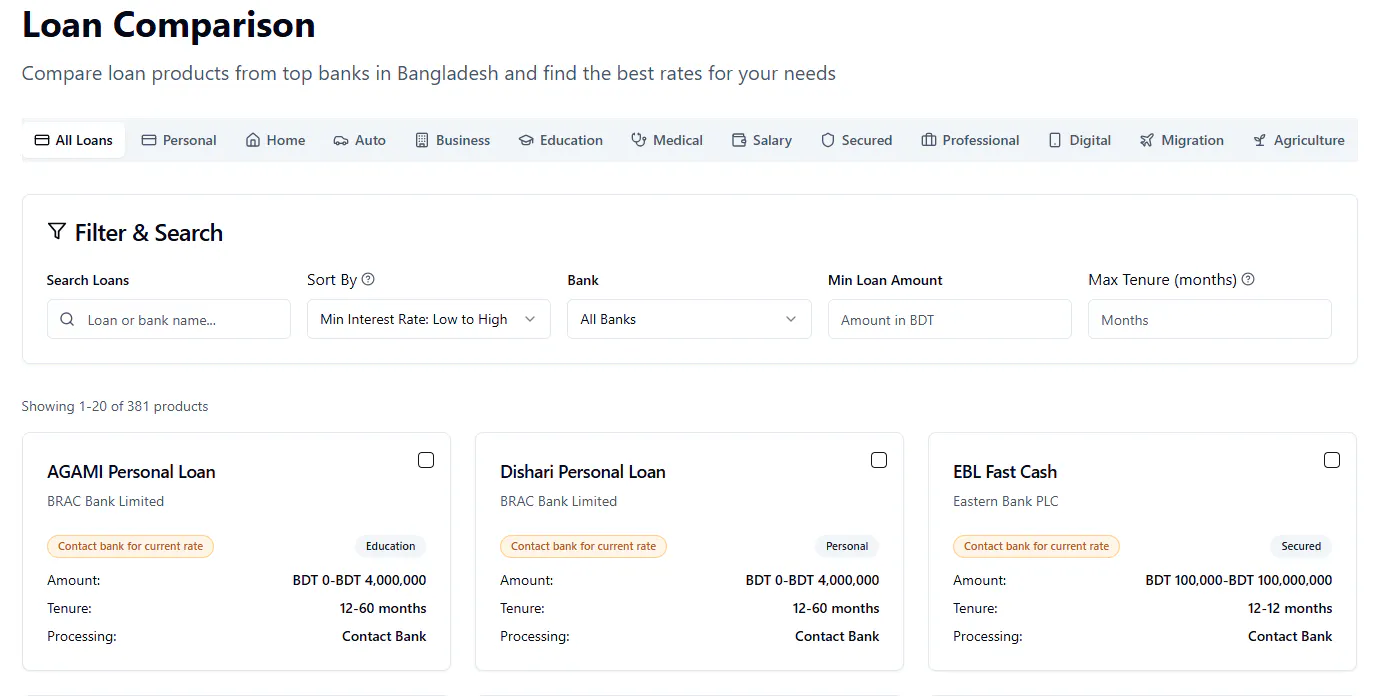Viewport: 1382px width, 696px height.
Task: Click the Max Tenure help icon
Action: coord(1248,280)
